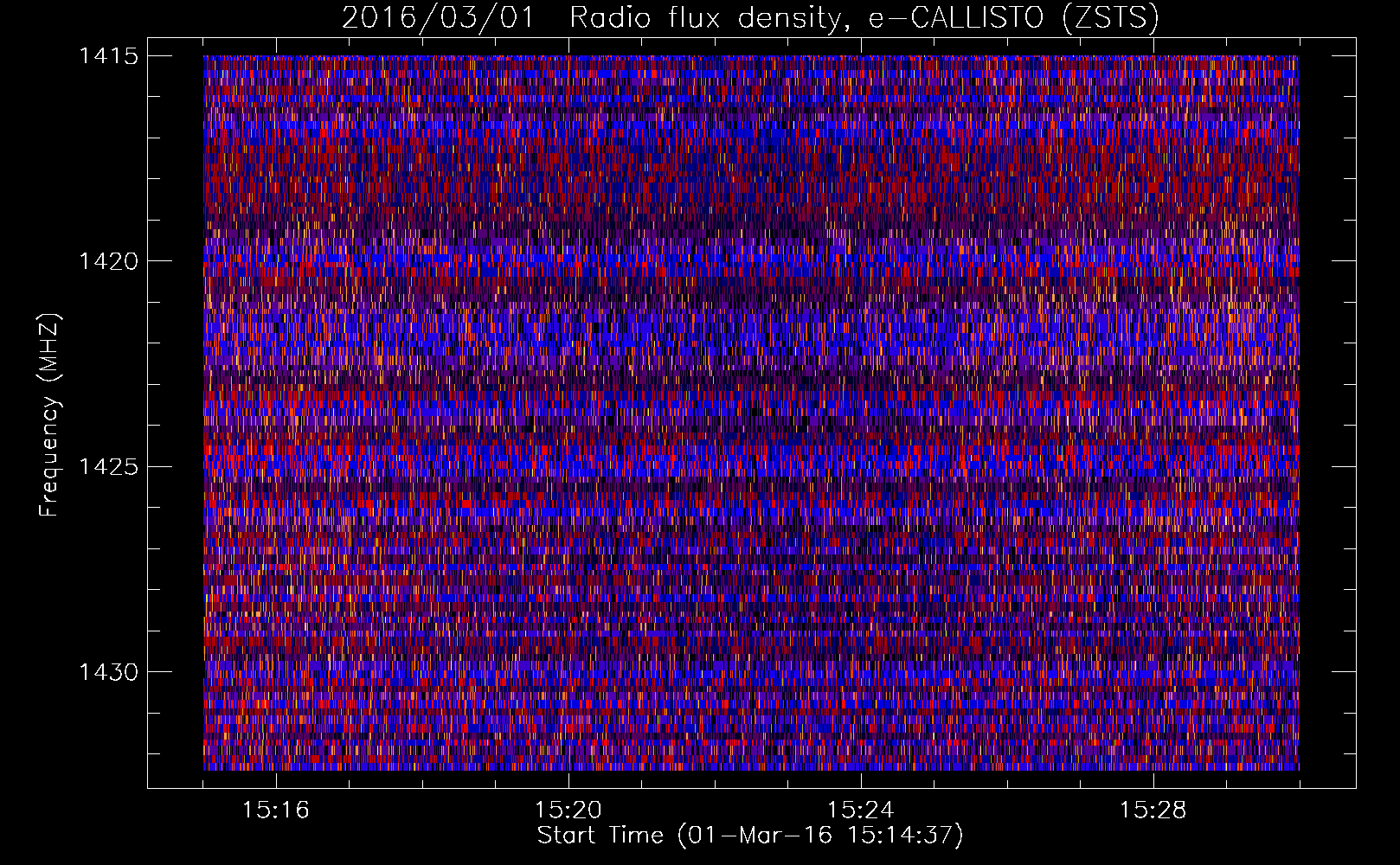
Task: Click the 'Frequency (MHZ)' axis label
Action: click(49, 415)
